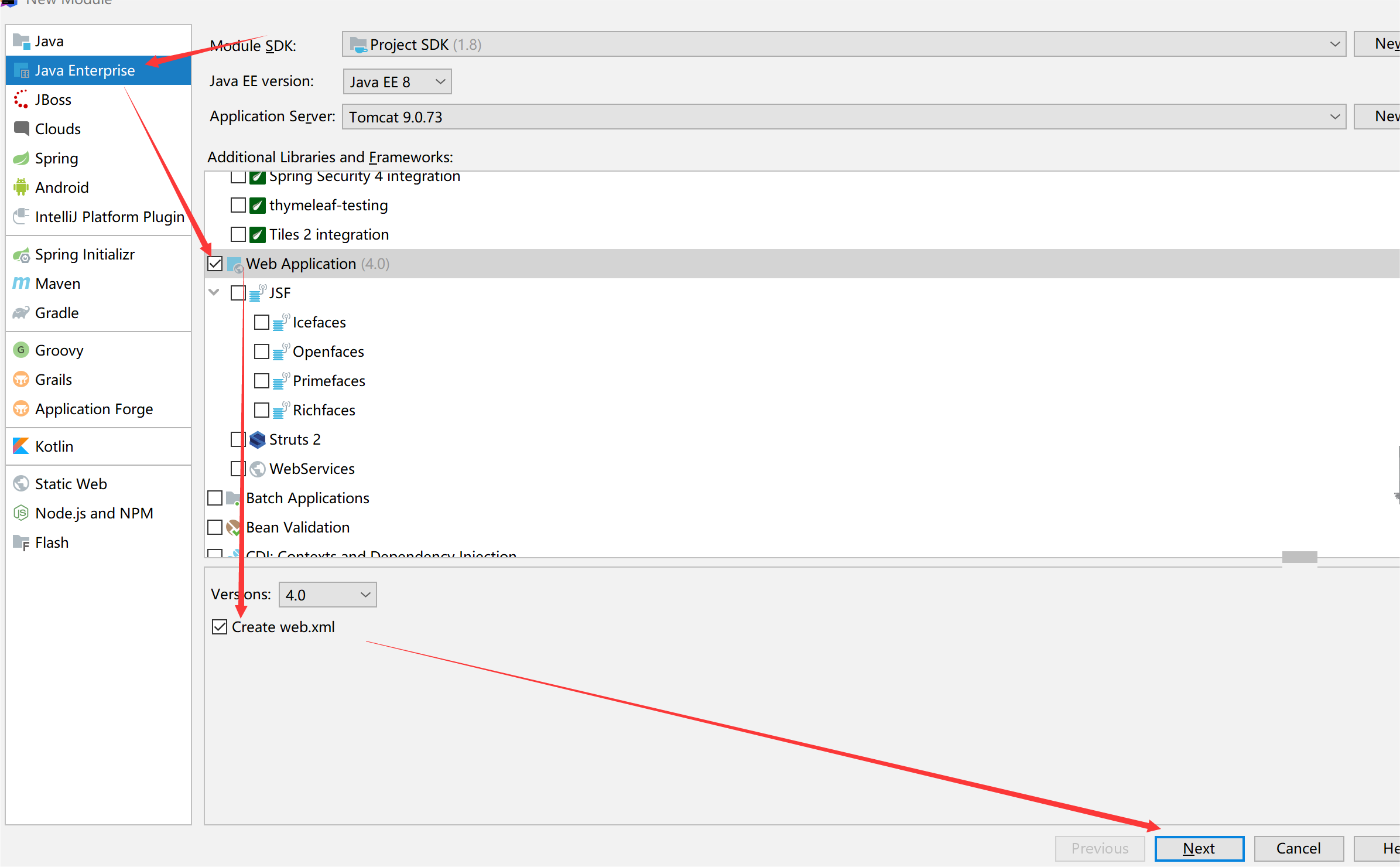This screenshot has height=867, width=1400.
Task: Open the Versions 4.0 dropdown
Action: (x=328, y=595)
